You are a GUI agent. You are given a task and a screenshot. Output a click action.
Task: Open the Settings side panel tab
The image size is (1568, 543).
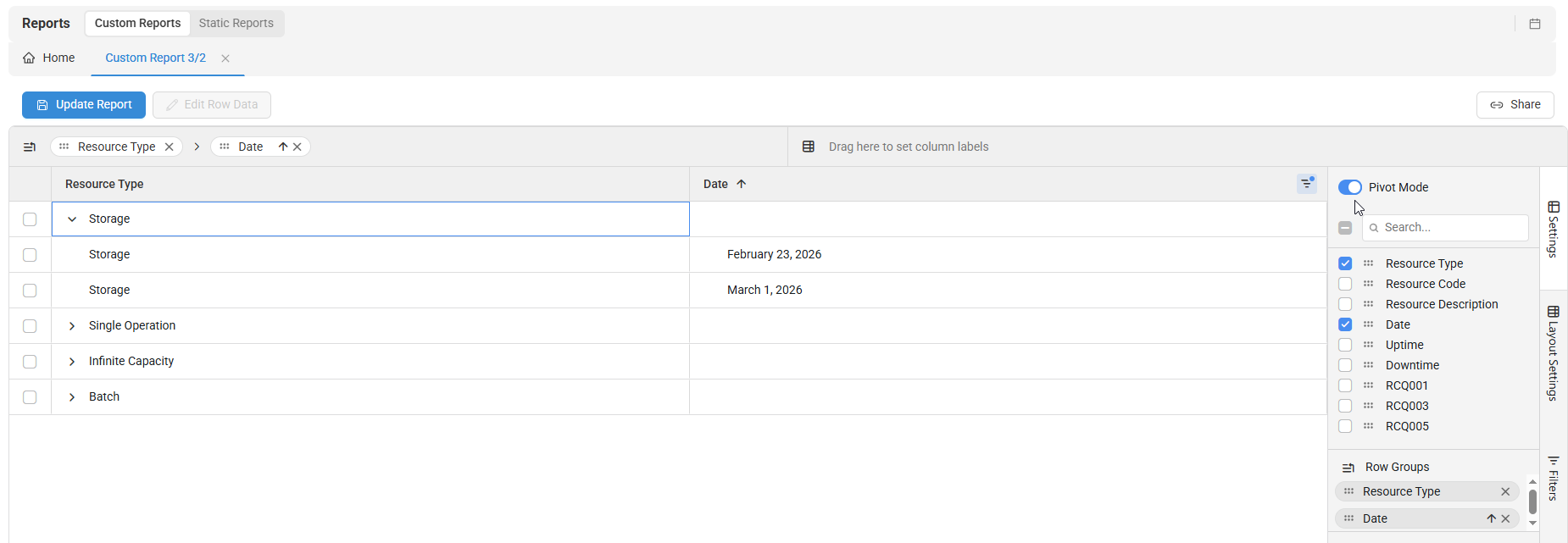click(1553, 229)
